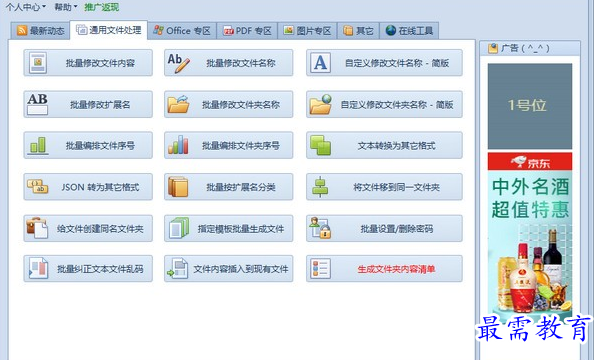Screen dimensions: 599x360
Task: Click the JSON conversion icon
Action: coord(37,186)
